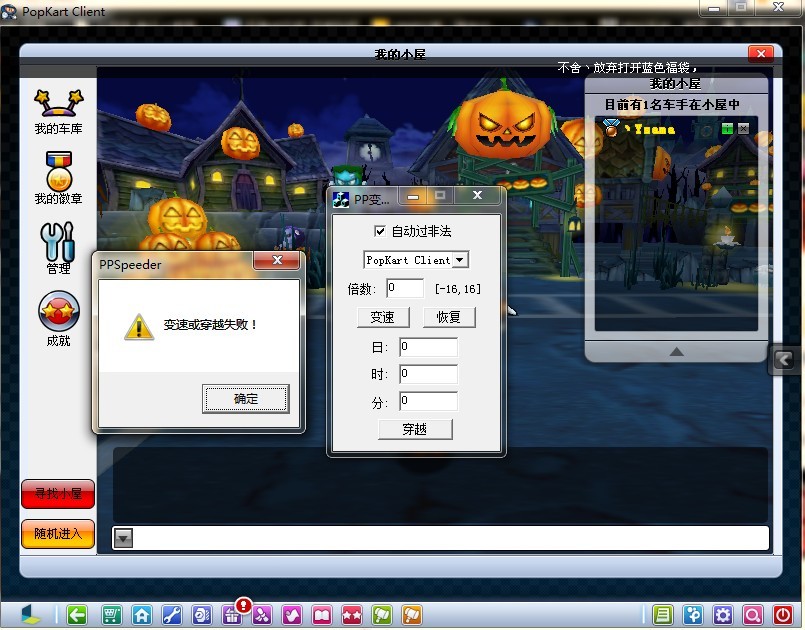
Task: Open the shopping cart store icon
Action: [111, 615]
